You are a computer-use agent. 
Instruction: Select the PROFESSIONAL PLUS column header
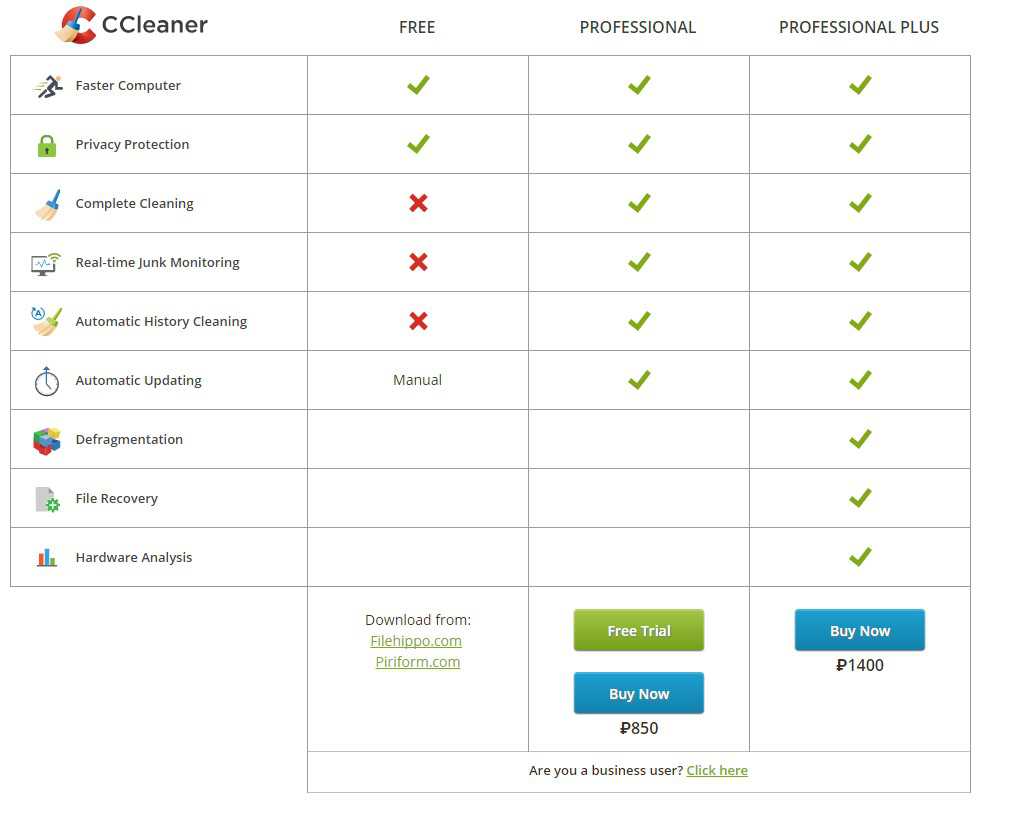pos(859,28)
